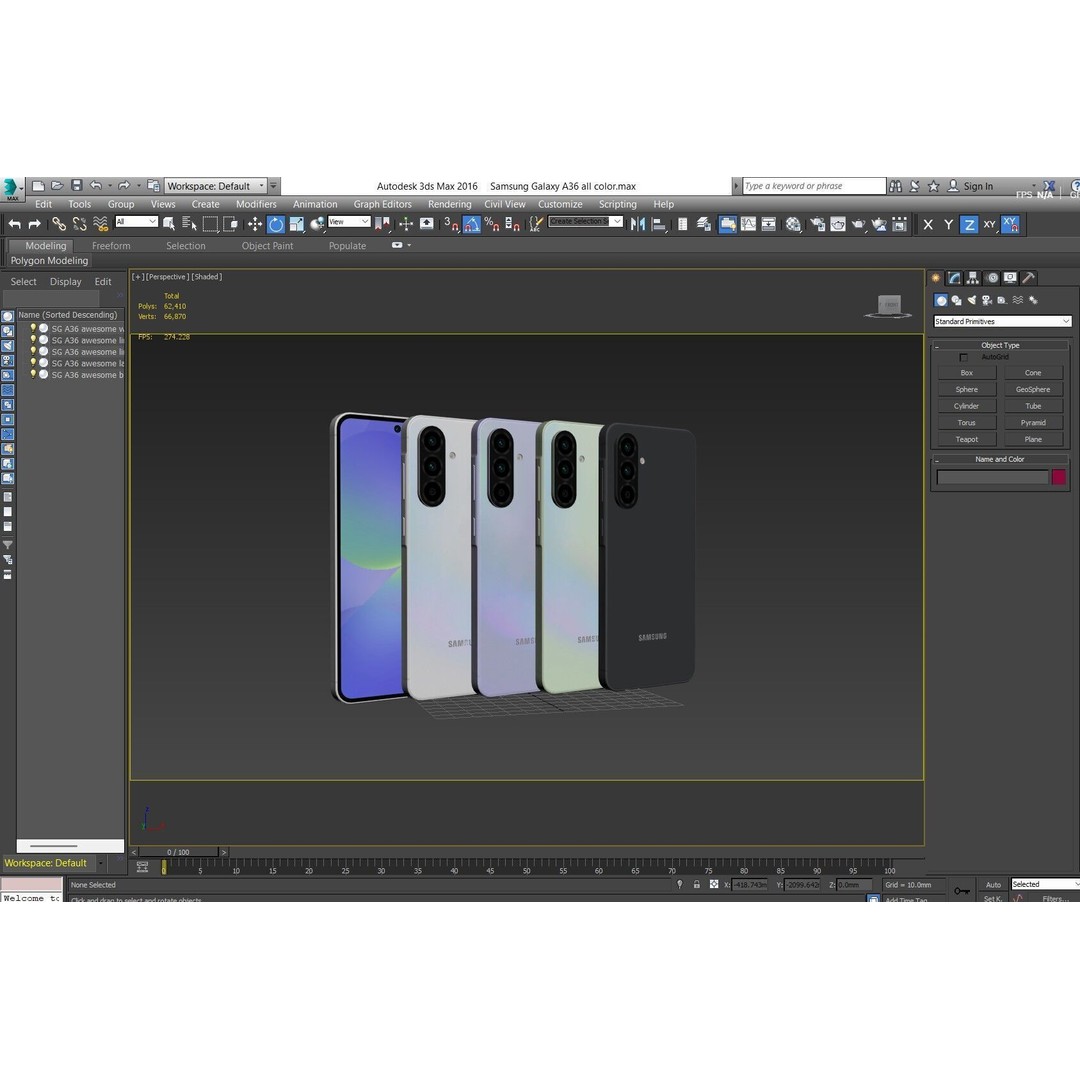This screenshot has height=1080, width=1080.
Task: Open the Modifiers menu
Action: (x=256, y=205)
